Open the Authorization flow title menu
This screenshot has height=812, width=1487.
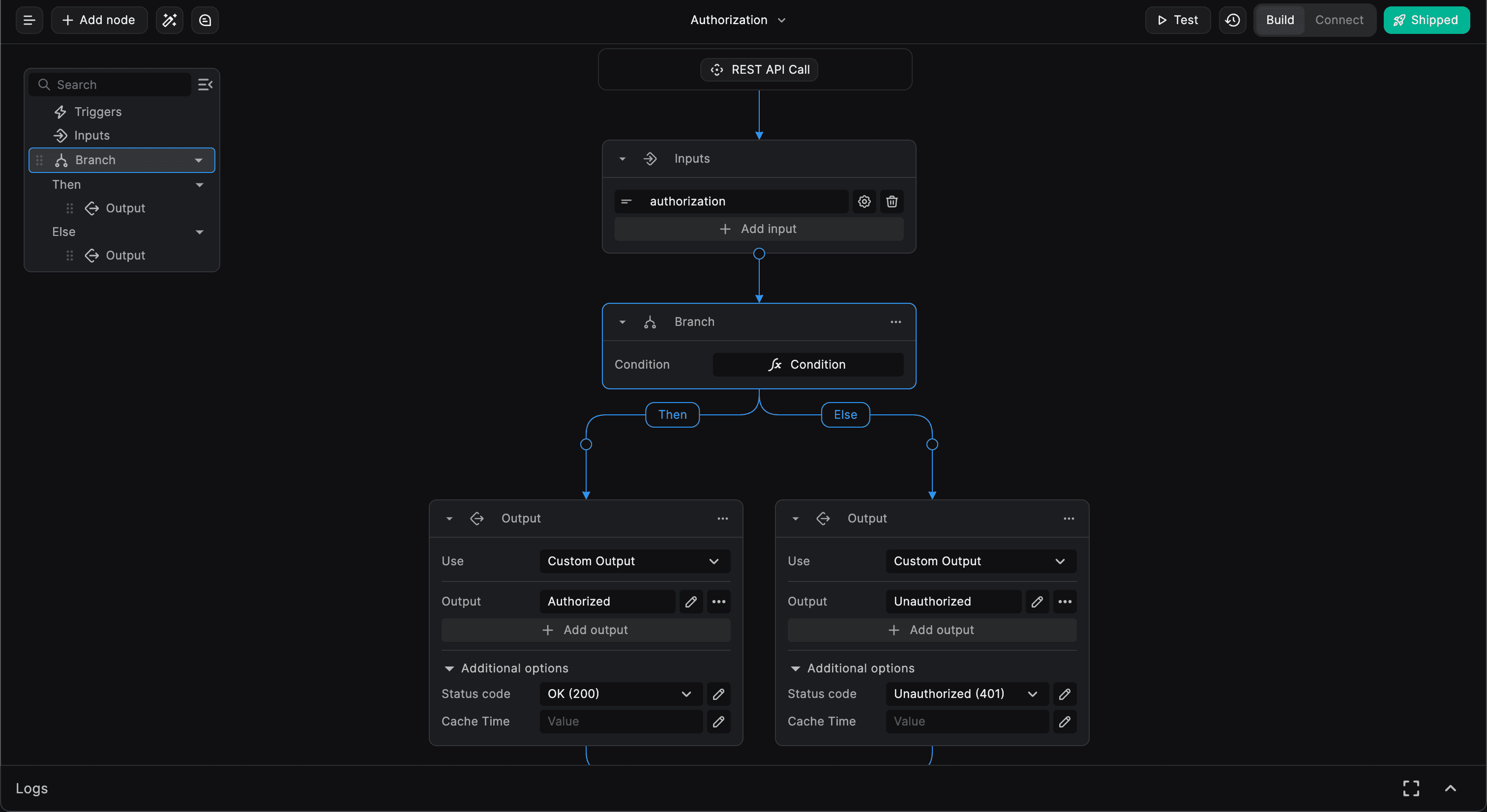(782, 20)
